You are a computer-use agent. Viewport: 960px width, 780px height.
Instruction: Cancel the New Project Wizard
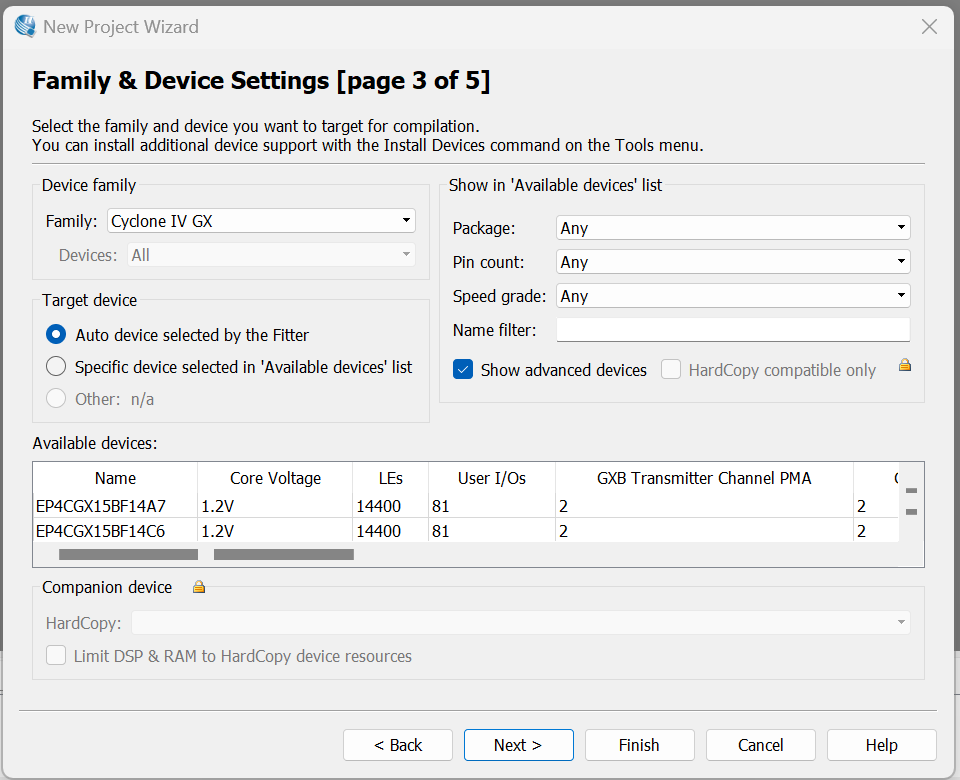click(760, 745)
